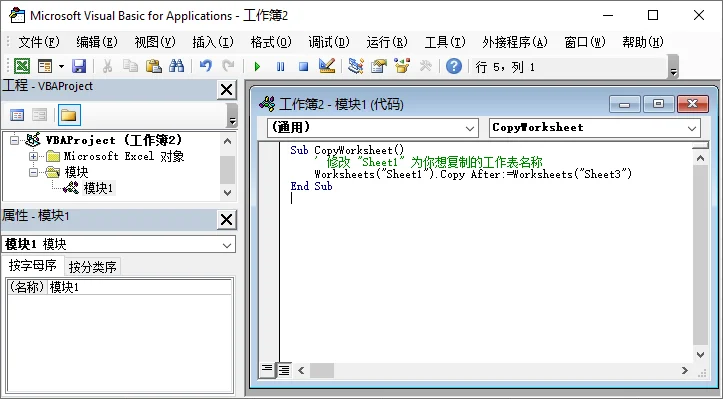Click the Copy toolbar icon
Viewport: 723px width, 399px height.
[x=130, y=66]
